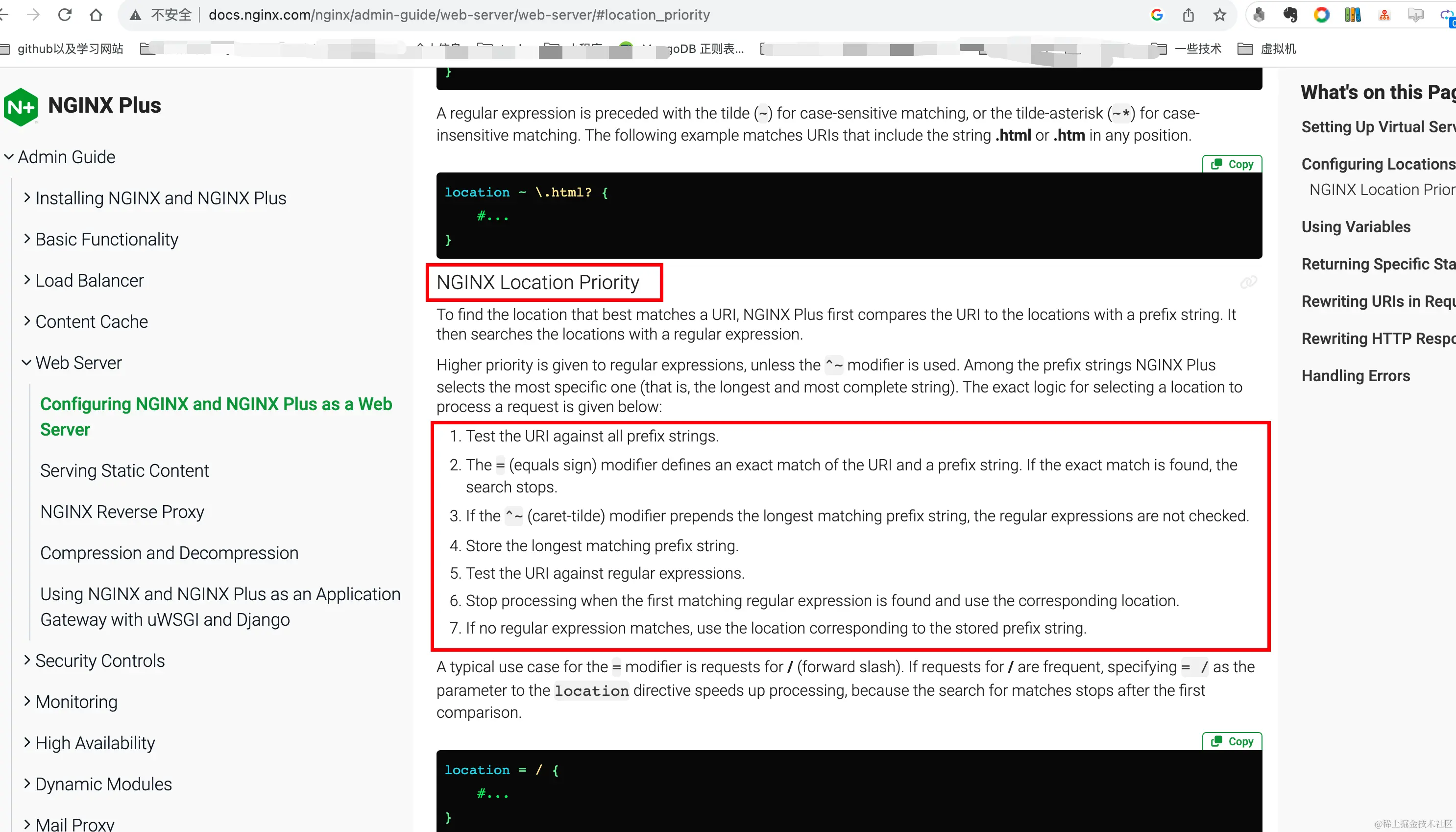Click the browser home icon
The height and width of the screenshot is (832, 1456).
tap(96, 15)
